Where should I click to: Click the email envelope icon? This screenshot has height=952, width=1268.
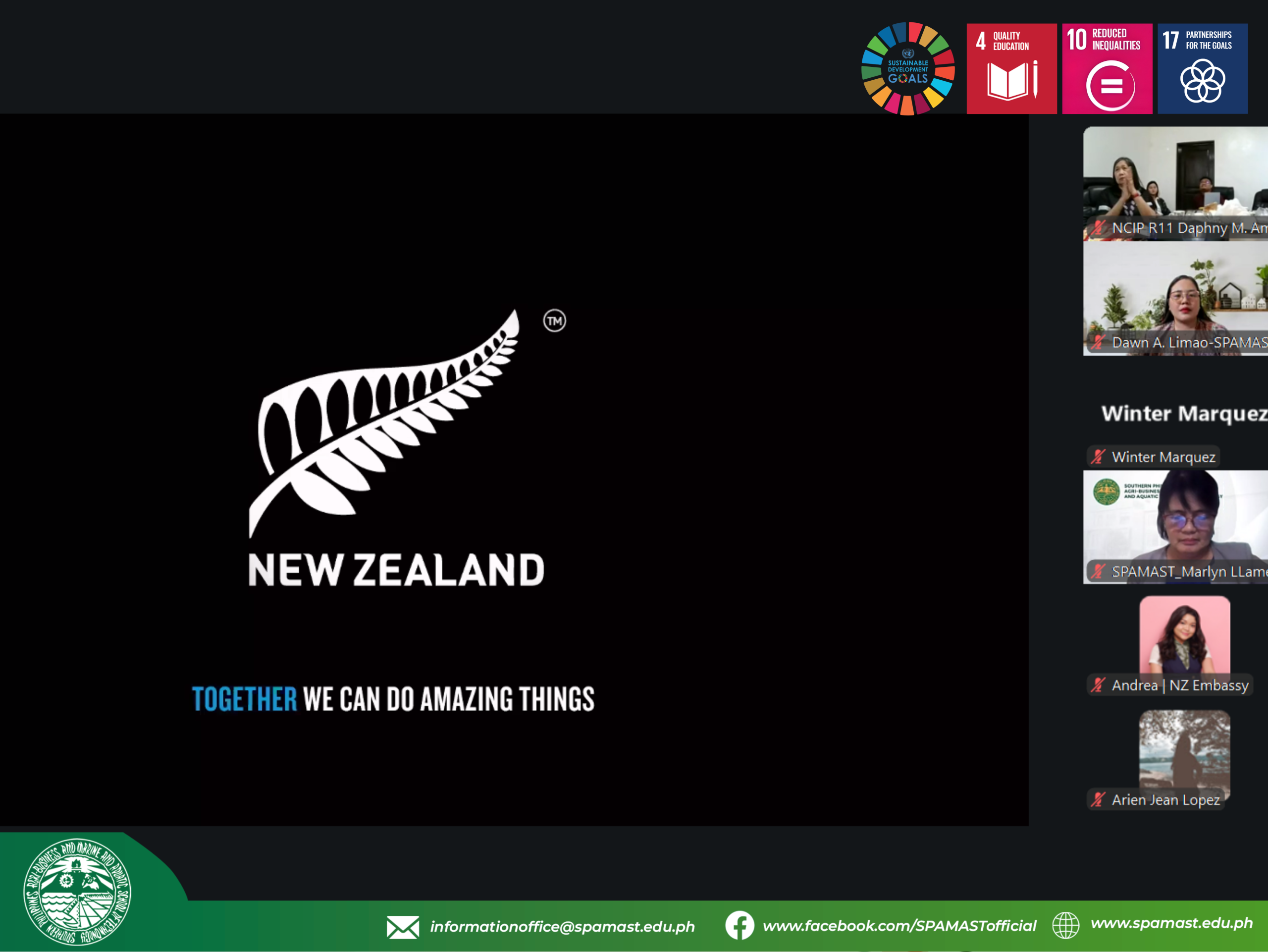[x=402, y=927]
